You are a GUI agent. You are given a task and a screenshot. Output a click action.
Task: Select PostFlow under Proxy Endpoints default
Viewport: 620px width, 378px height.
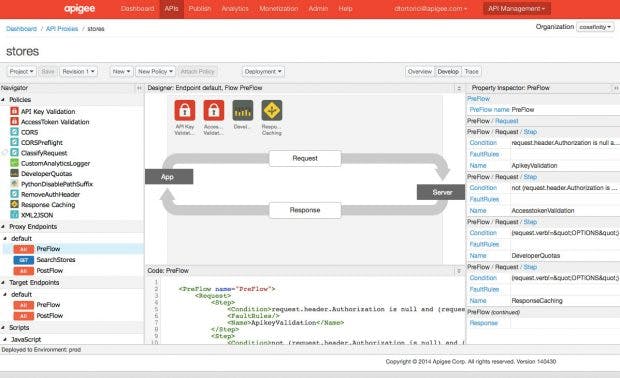50,271
